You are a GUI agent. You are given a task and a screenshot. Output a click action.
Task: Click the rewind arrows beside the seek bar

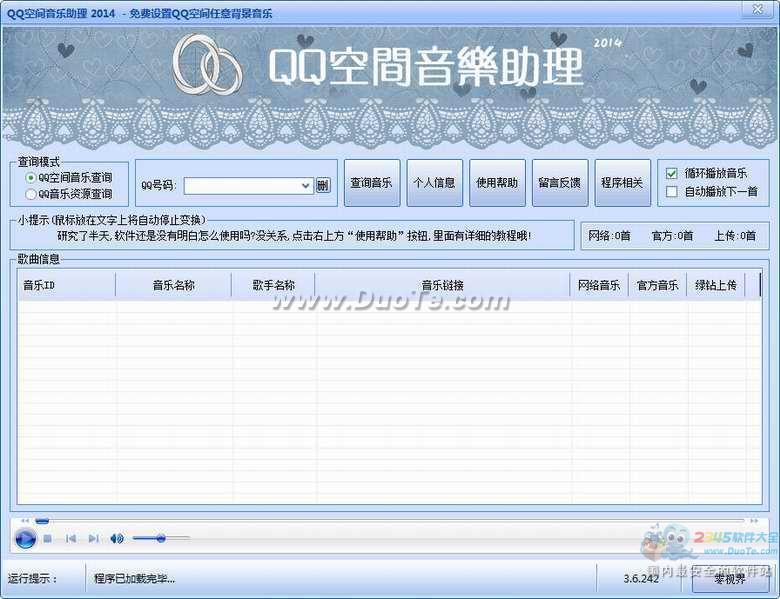pos(25,521)
